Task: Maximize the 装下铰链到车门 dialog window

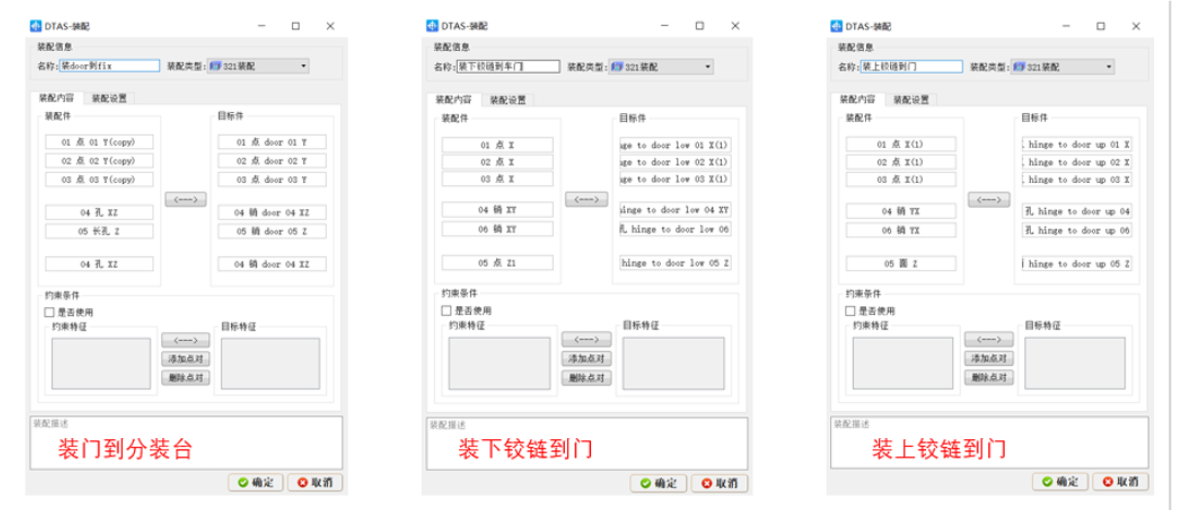Action: 699,26
